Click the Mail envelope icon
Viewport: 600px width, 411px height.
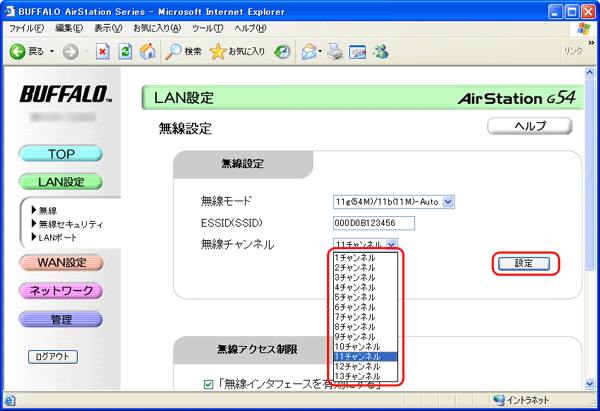(310, 52)
